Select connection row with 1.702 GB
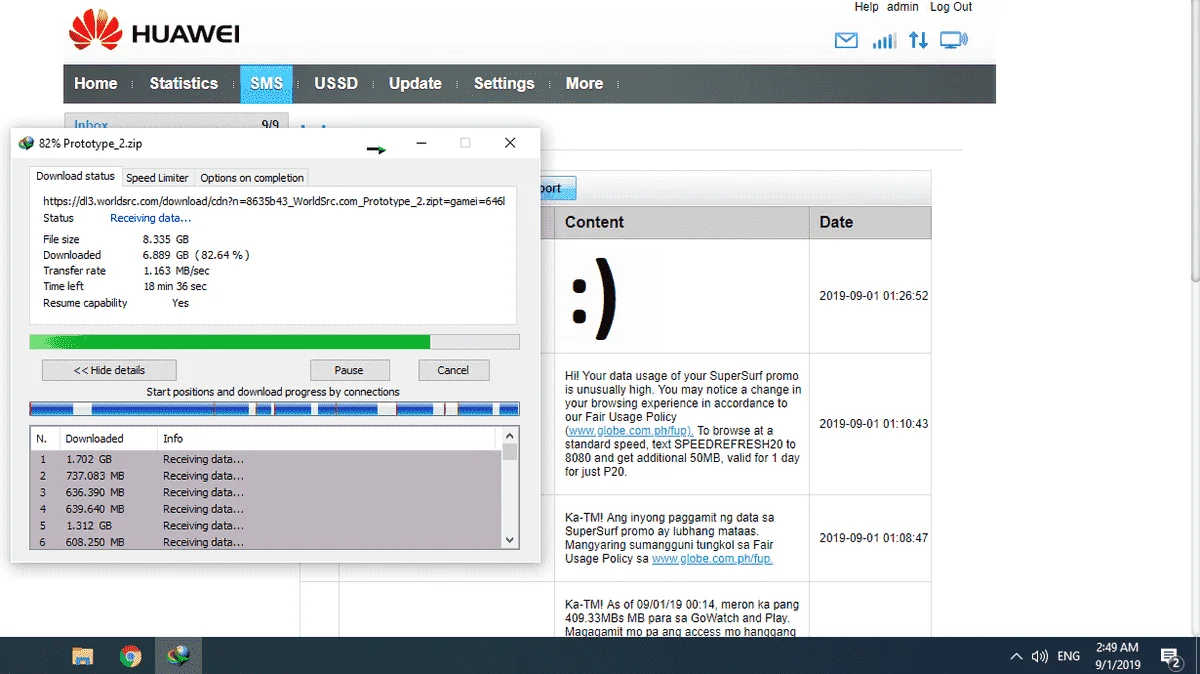Screen dimensions: 1200x674 point(266,459)
